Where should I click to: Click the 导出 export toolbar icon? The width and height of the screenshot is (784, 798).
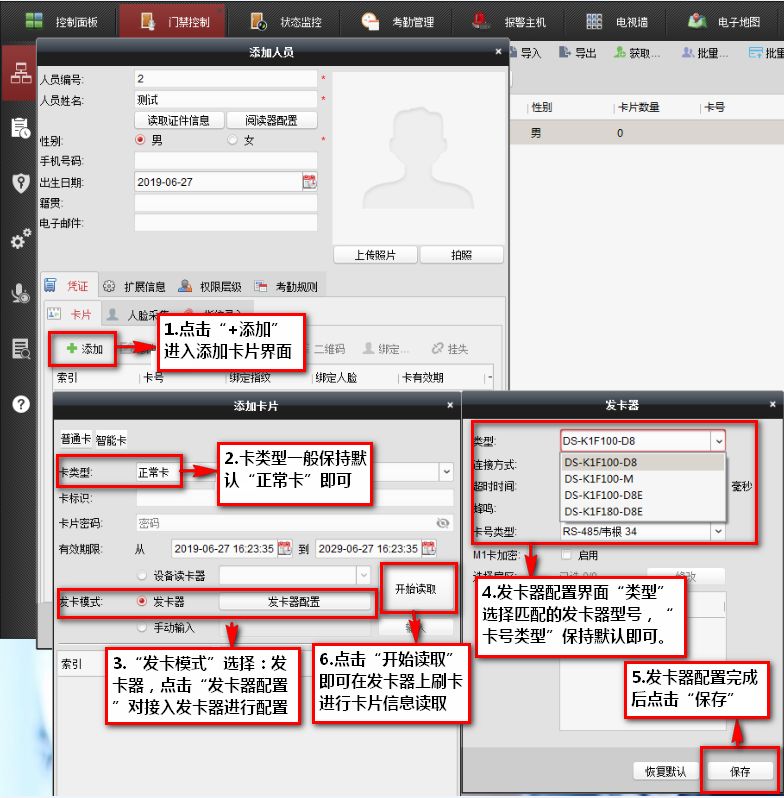pos(567,53)
